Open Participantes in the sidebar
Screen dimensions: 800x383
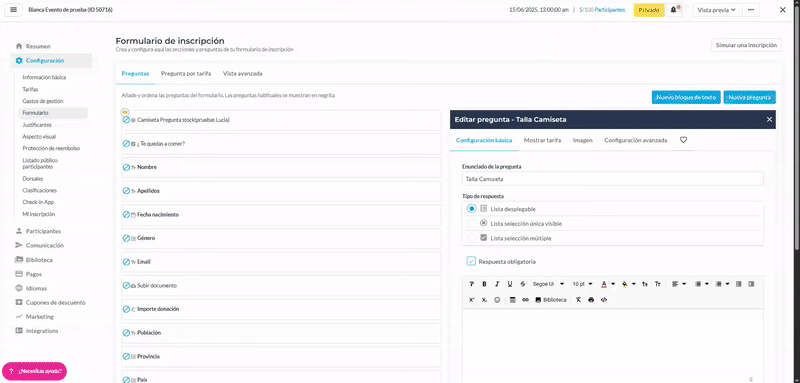[x=43, y=231]
